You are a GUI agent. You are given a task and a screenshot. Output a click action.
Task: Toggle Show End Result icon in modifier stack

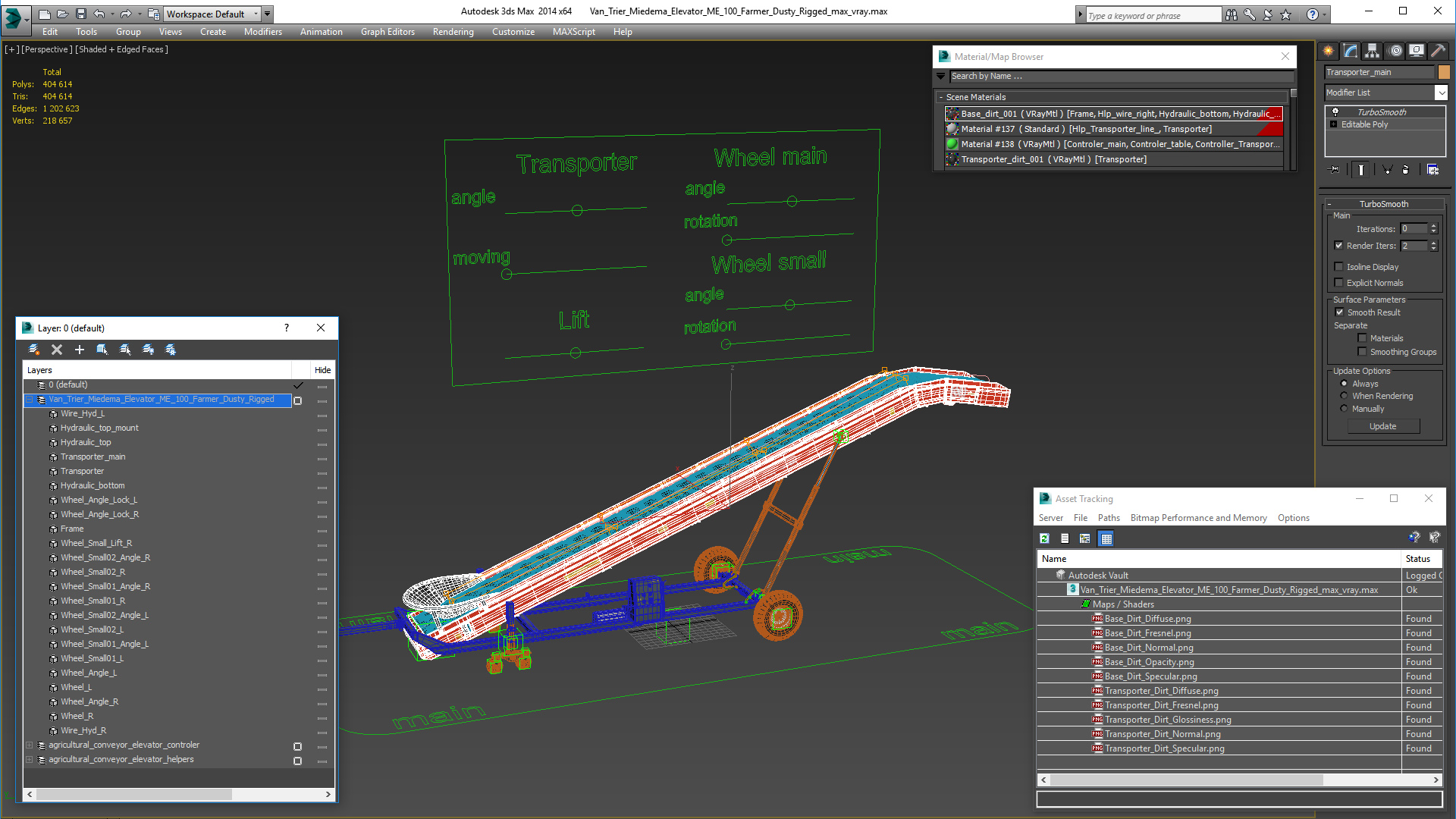click(1361, 170)
